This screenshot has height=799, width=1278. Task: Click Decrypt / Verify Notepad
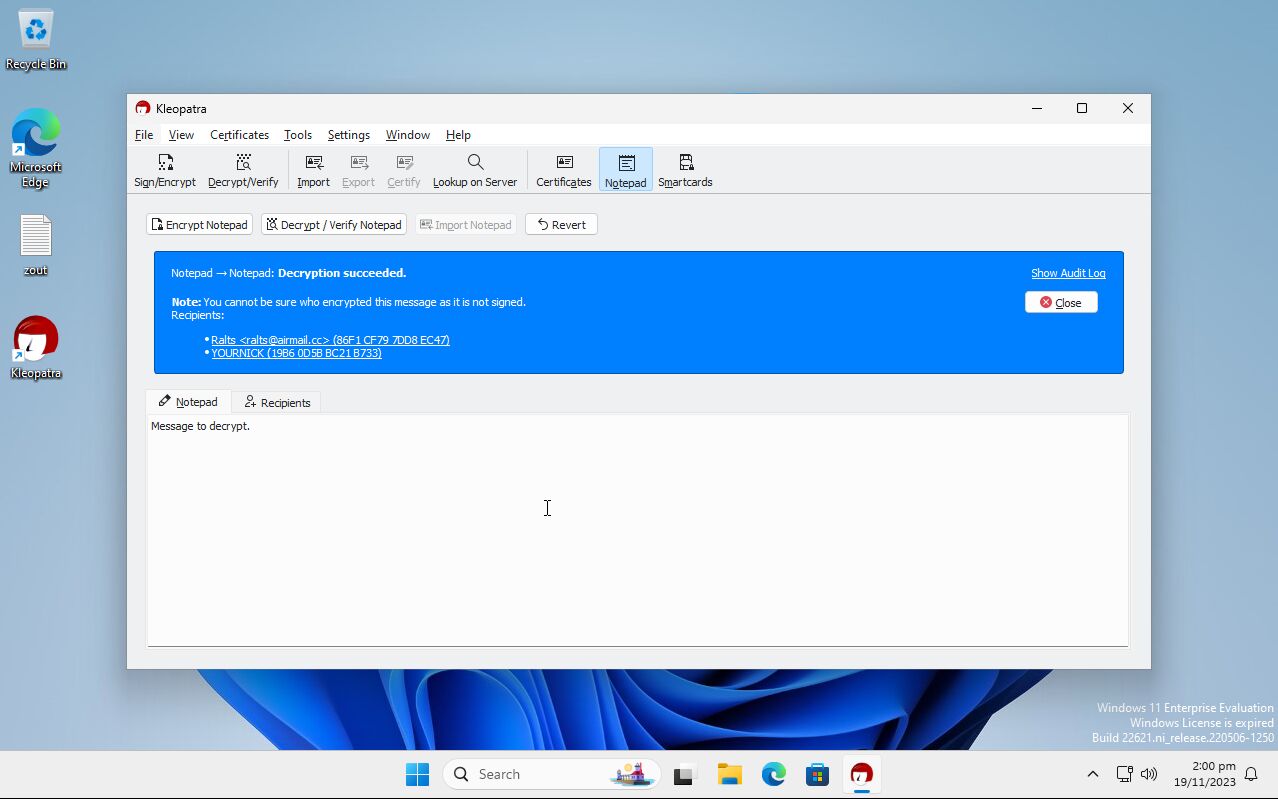click(333, 224)
